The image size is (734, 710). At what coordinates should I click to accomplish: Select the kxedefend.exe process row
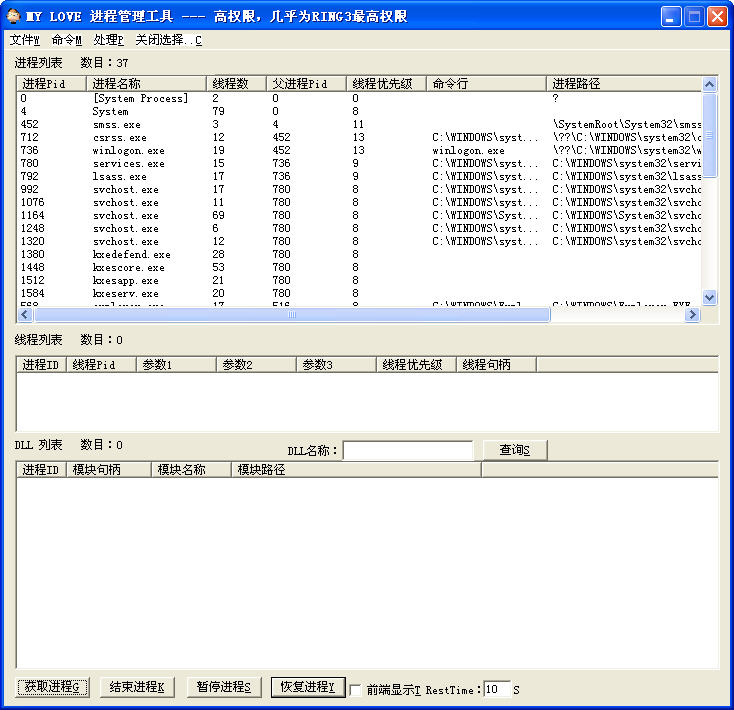coord(359,254)
